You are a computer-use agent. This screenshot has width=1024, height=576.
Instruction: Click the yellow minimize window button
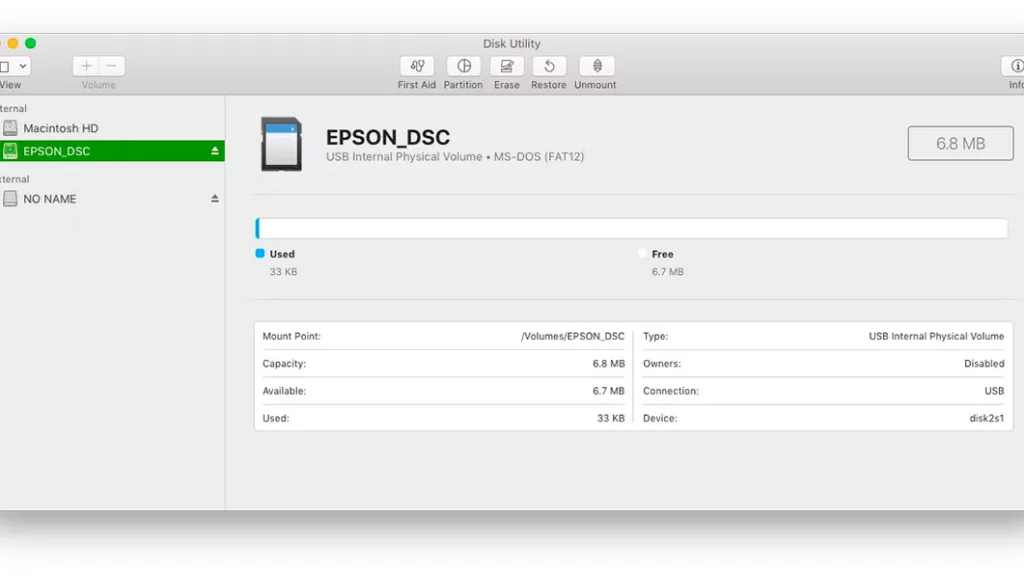coord(12,43)
